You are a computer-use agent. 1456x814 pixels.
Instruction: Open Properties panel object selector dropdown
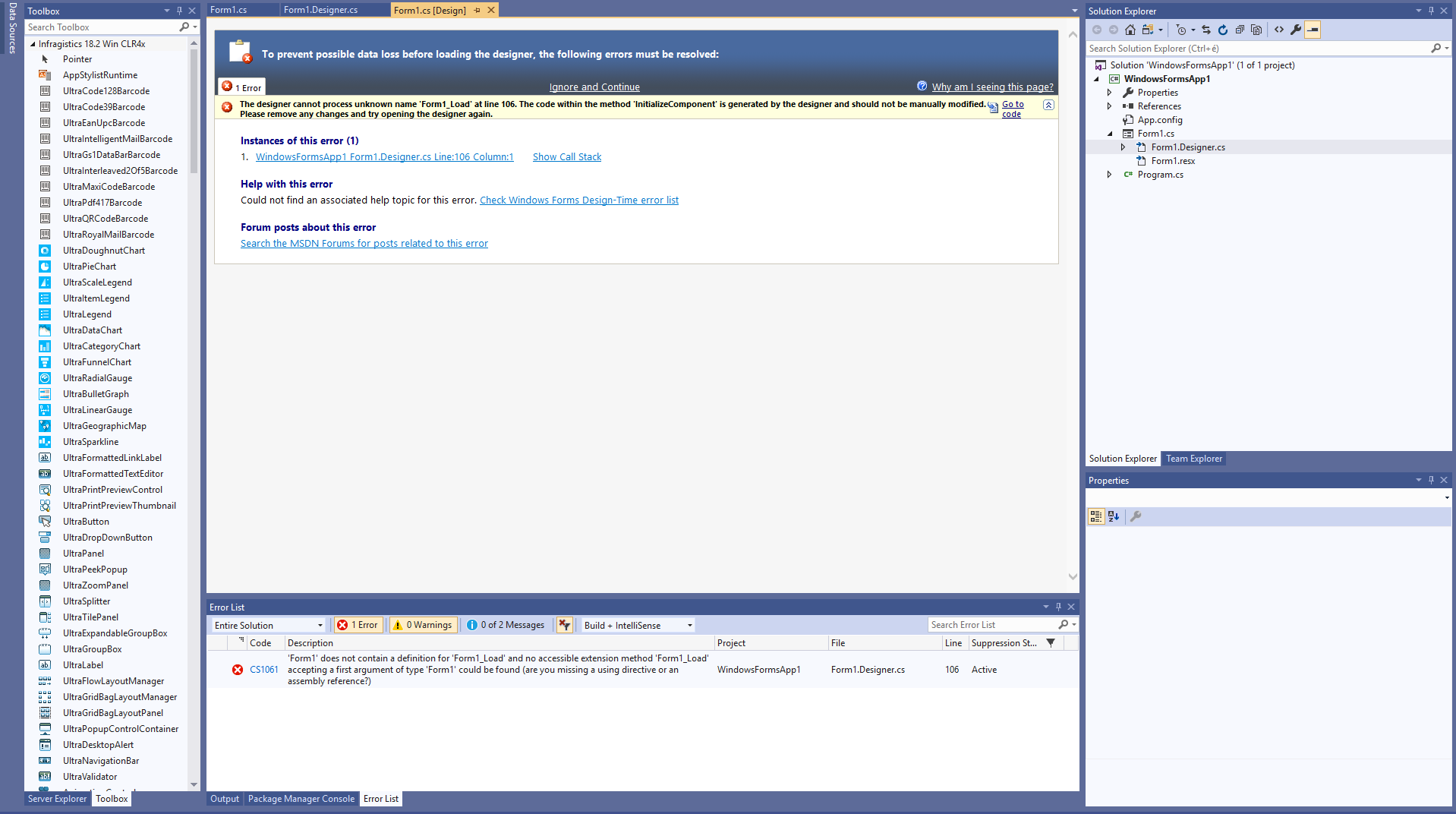pos(1447,497)
